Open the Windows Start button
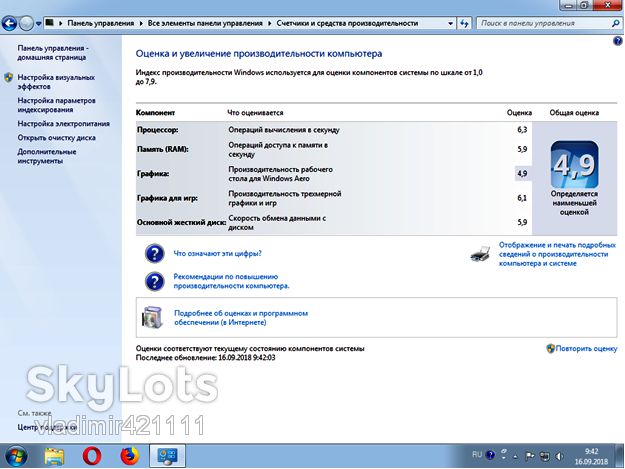 16,456
